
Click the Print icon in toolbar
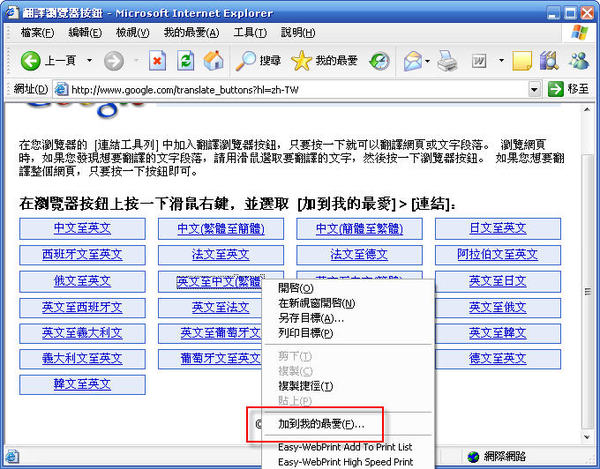(447, 60)
